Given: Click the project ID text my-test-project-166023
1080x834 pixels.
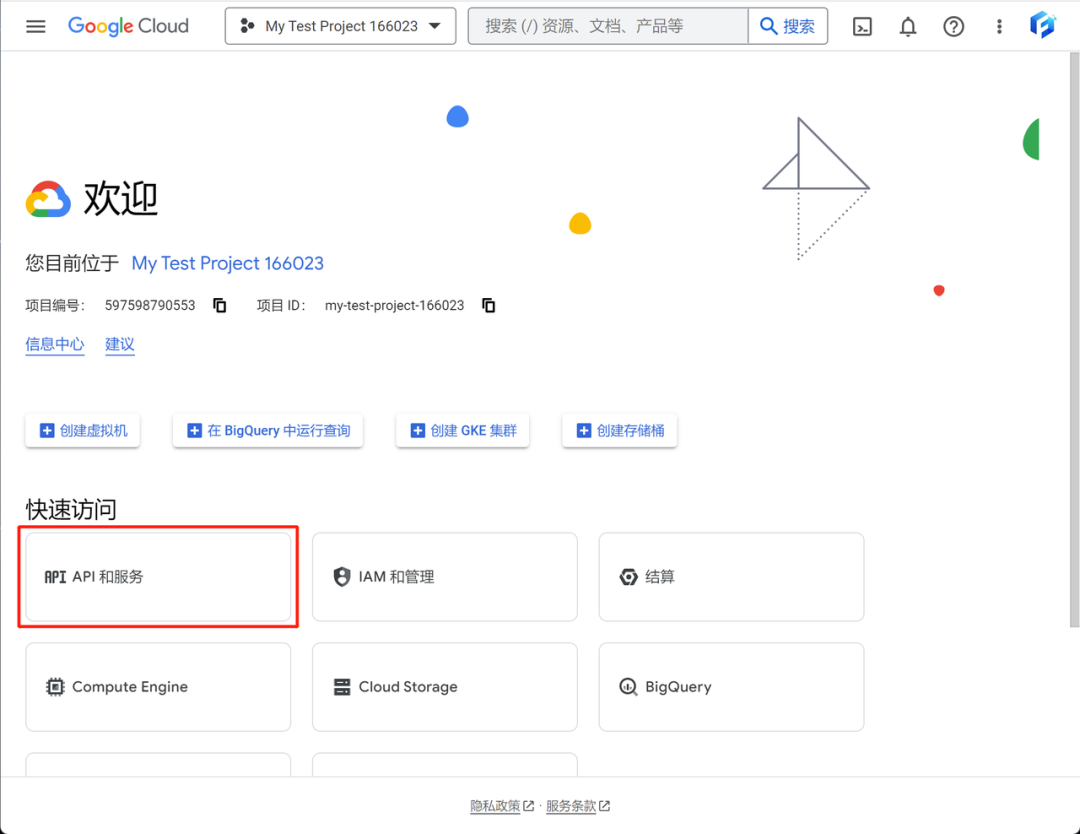Looking at the screenshot, I should coord(395,305).
